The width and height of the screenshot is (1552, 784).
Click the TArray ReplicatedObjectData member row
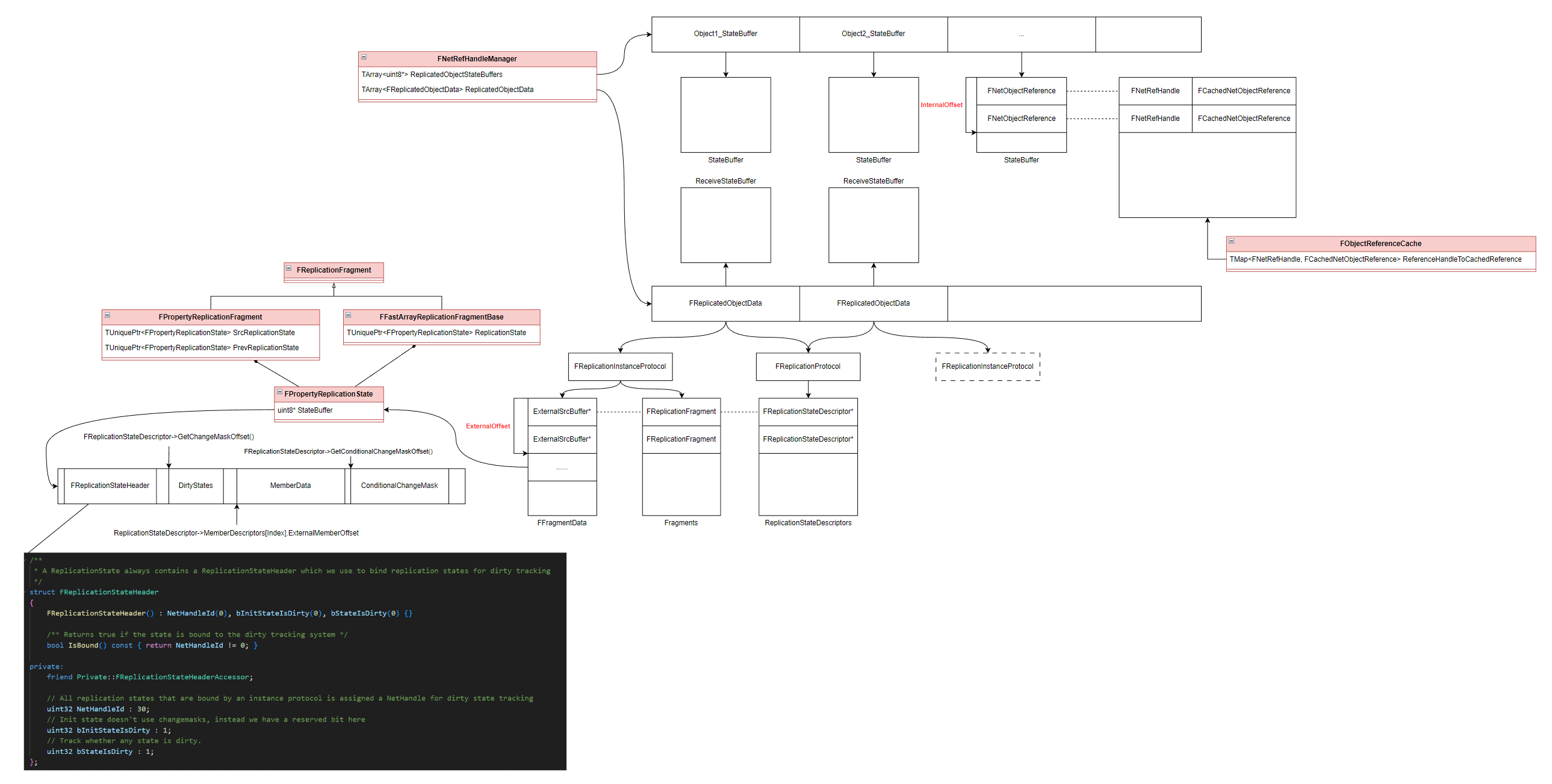pos(447,90)
